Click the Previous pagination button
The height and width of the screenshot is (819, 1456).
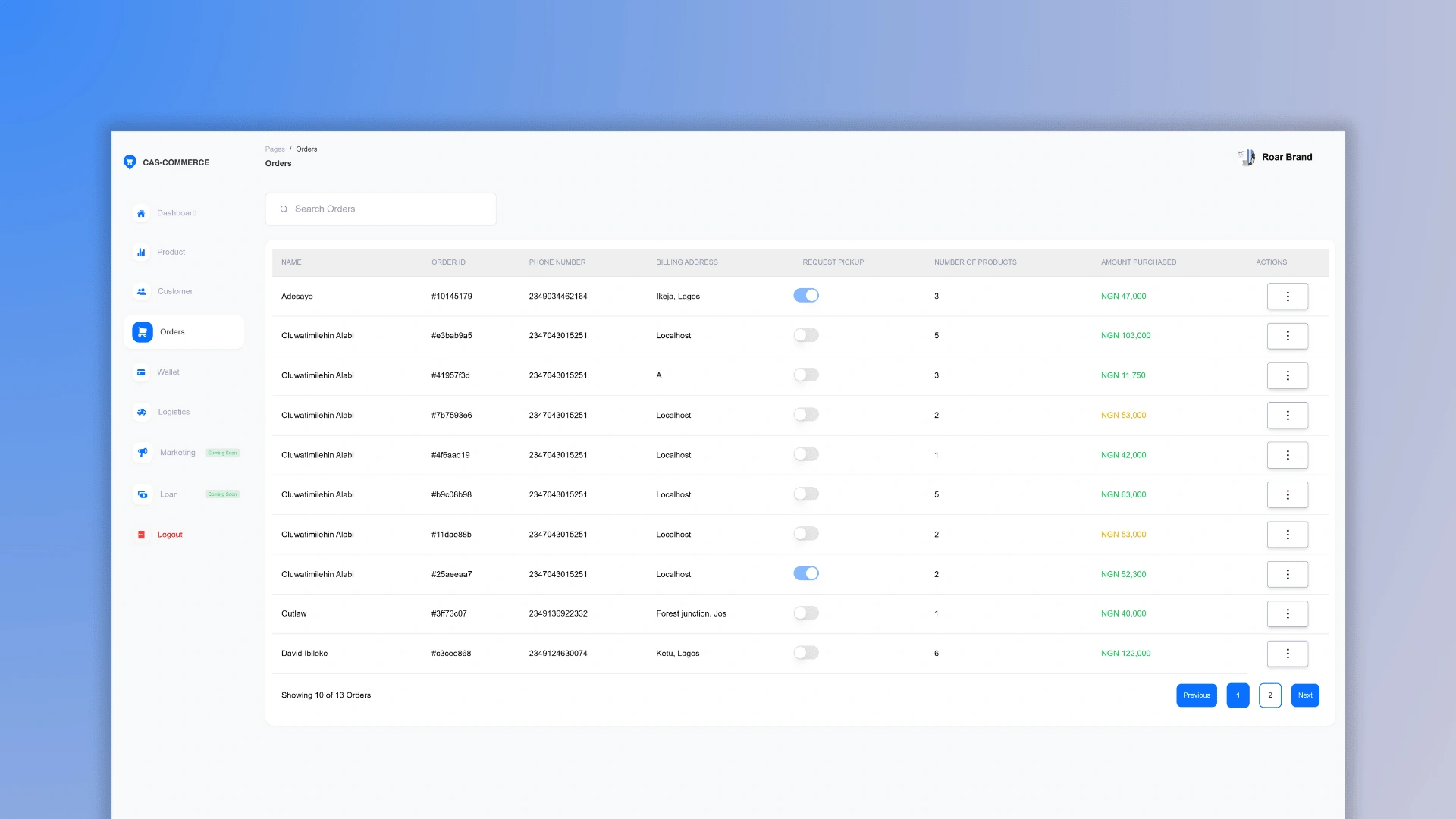(1197, 695)
